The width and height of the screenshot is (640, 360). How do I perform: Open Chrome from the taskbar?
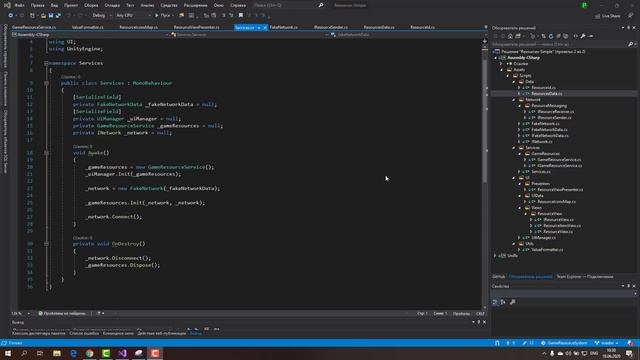[89, 353]
